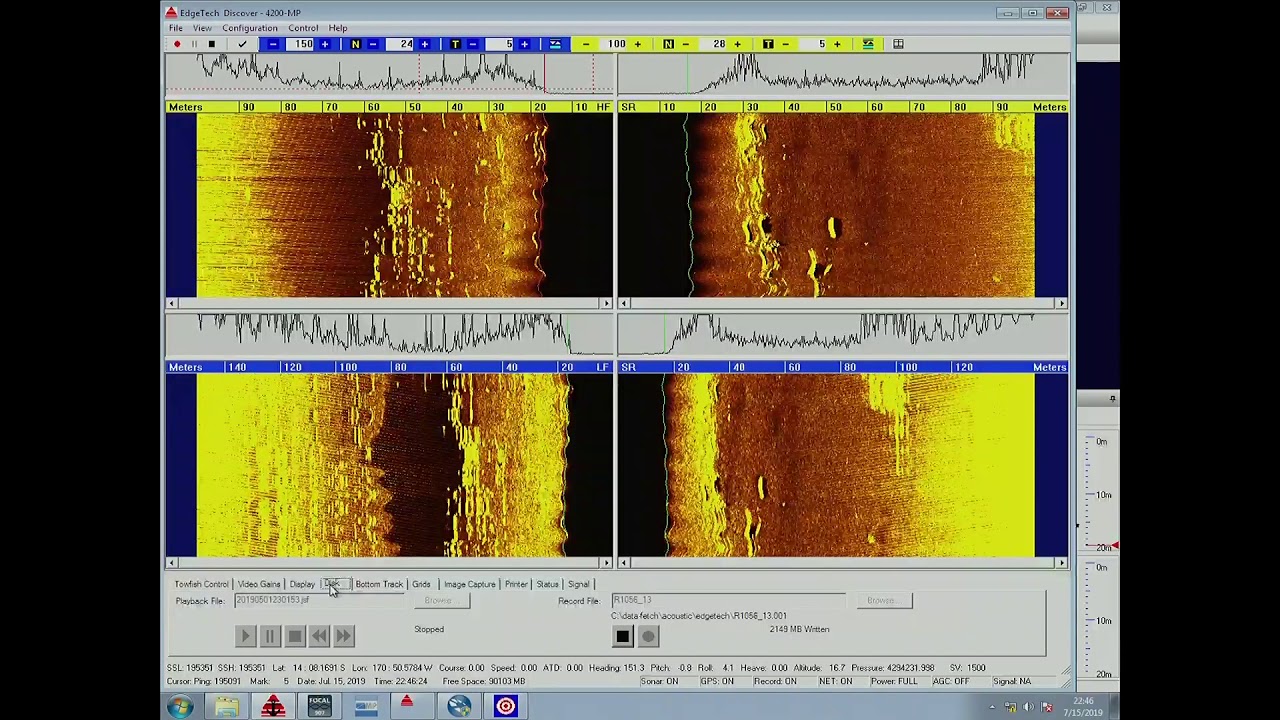Click the Windows Start button
The height and width of the screenshot is (720, 1280).
coord(181,707)
